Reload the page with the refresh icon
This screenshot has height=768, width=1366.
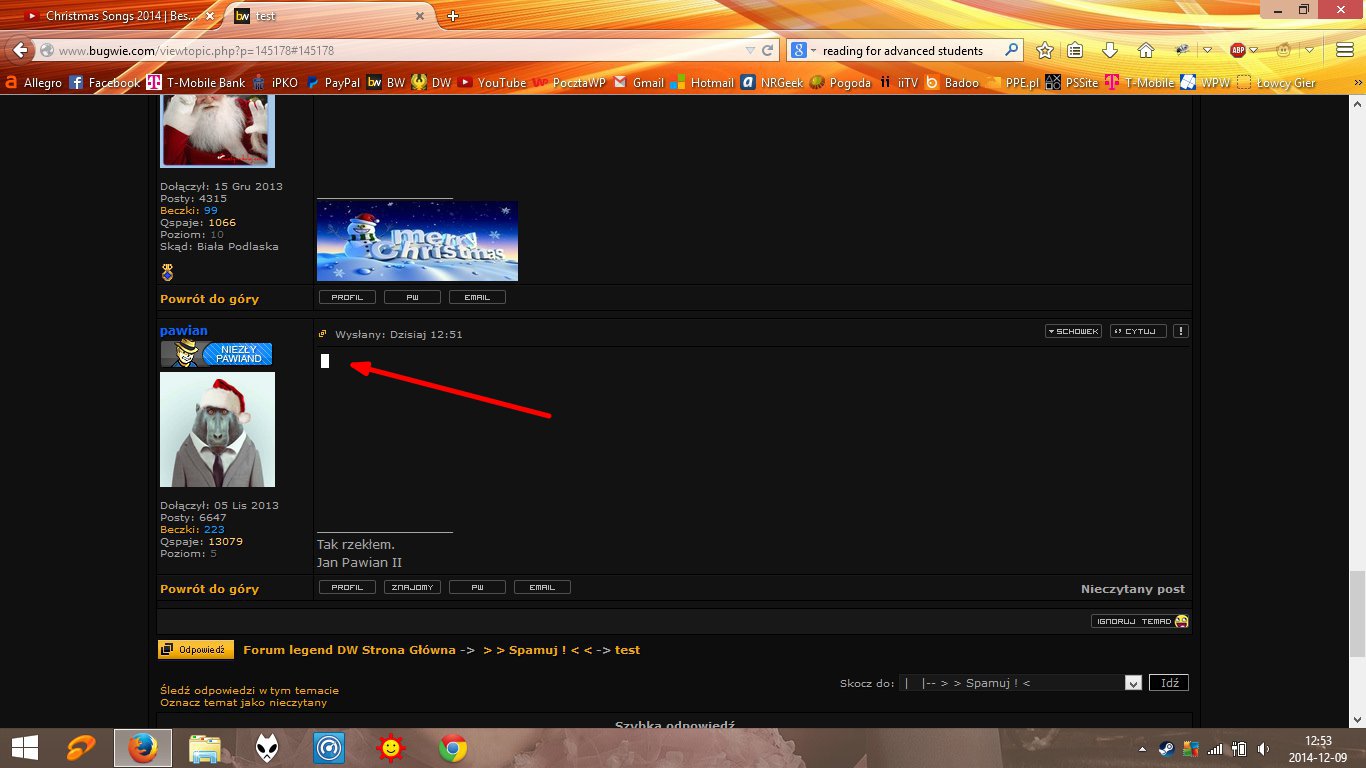coord(768,51)
